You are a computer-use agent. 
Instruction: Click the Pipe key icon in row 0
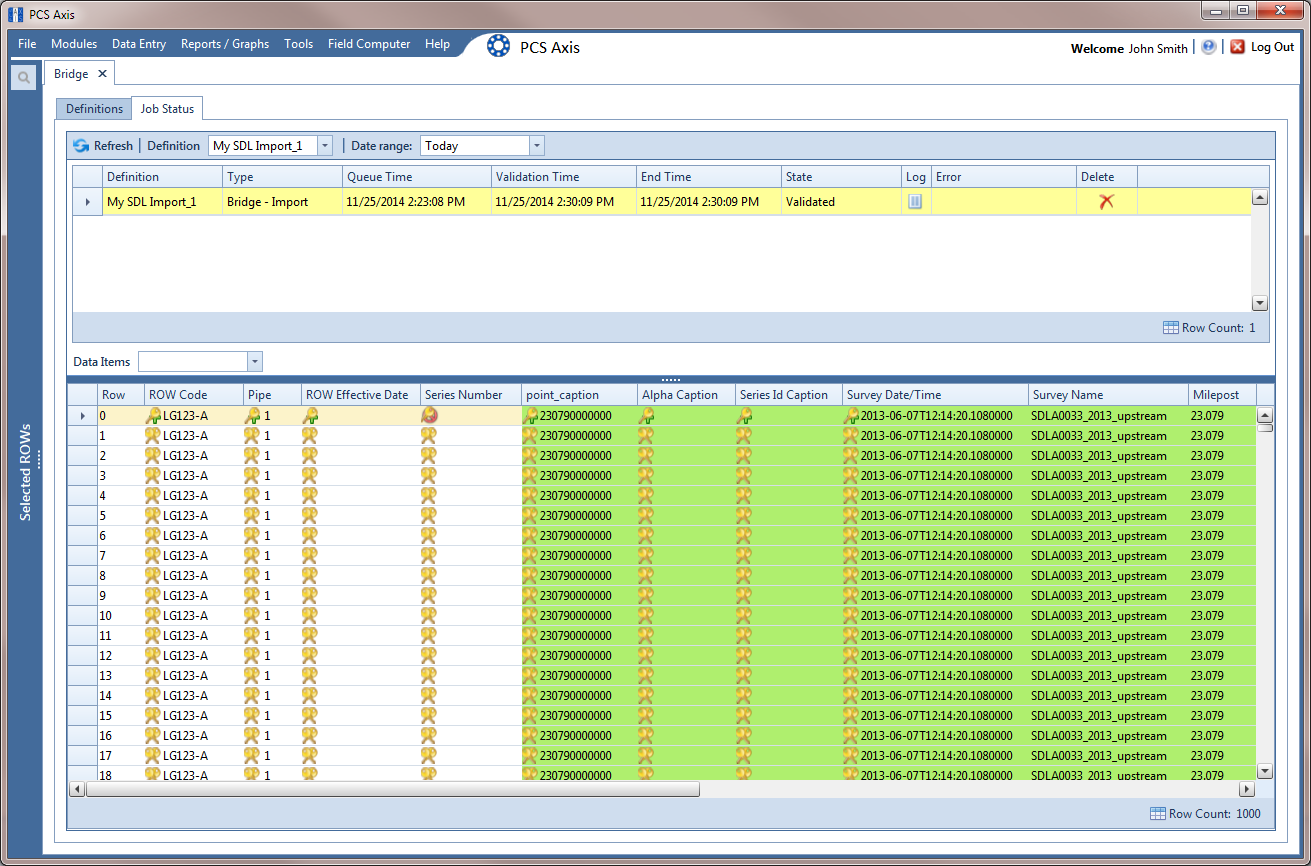(x=253, y=416)
